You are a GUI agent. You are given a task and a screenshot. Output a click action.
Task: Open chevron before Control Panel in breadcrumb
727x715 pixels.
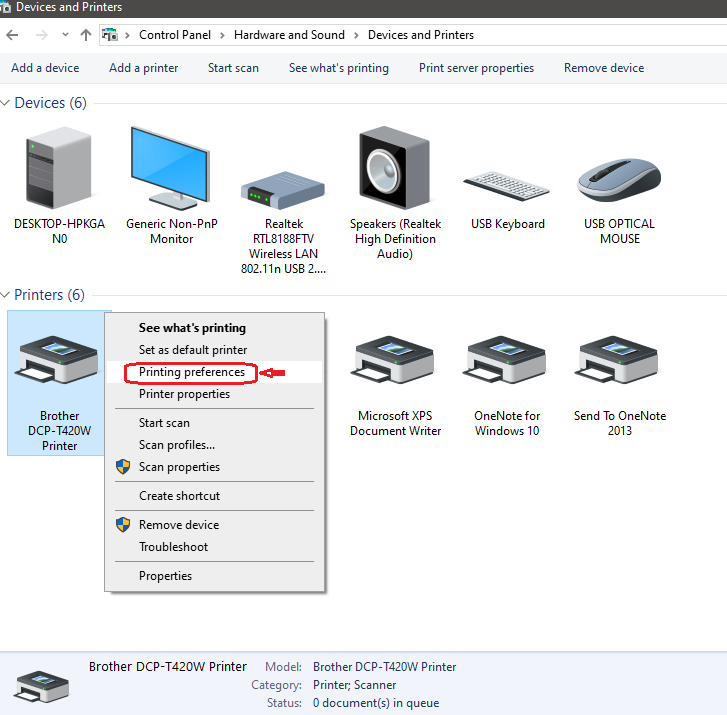click(127, 35)
